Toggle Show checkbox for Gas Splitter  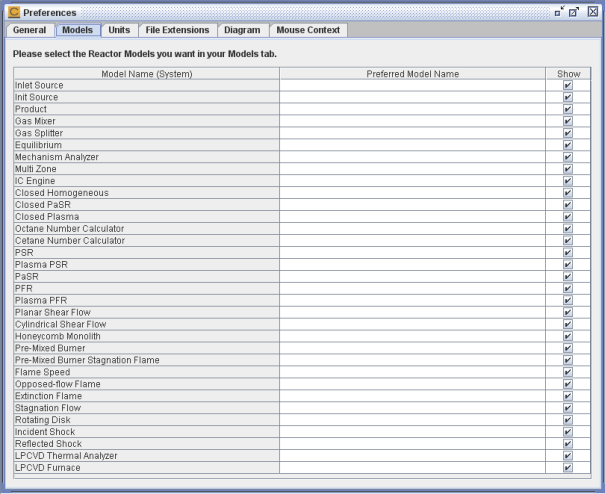tap(568, 133)
